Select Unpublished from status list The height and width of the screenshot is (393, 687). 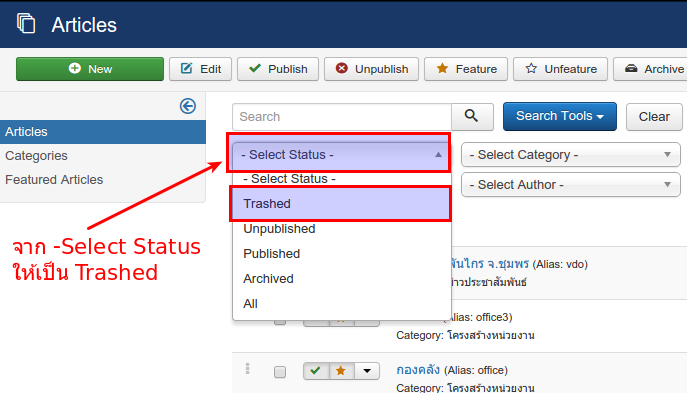point(342,229)
